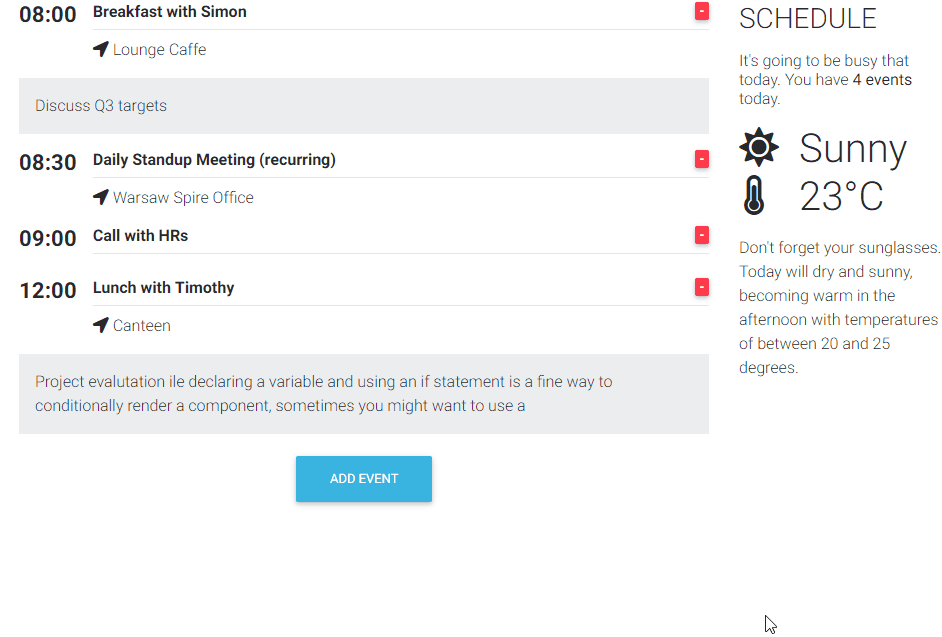Select the Daily Standup Meeting title

point(214,160)
